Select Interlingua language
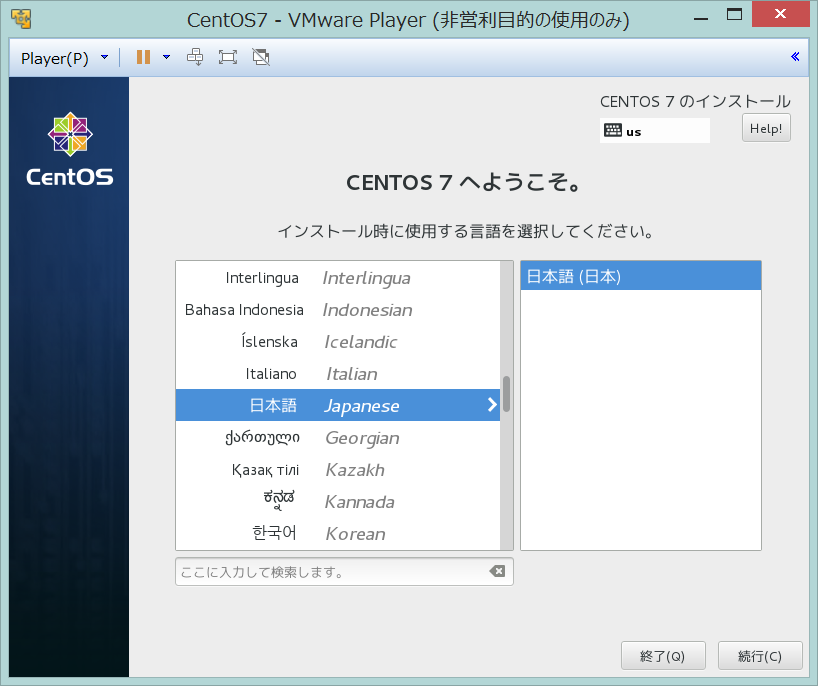Screen dimensions: 818x686 coord(338,278)
